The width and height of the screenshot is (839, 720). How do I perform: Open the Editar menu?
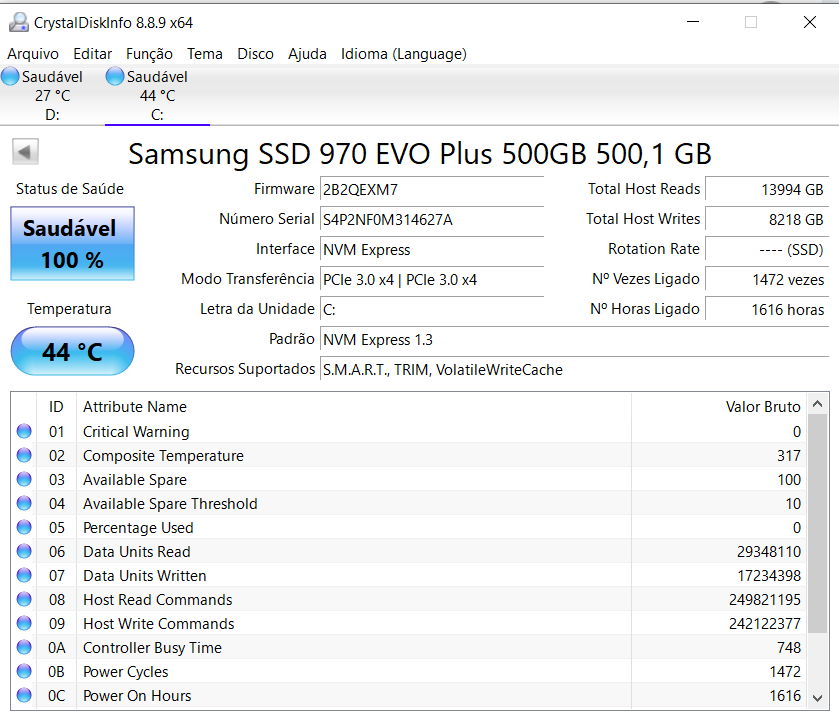pyautogui.click(x=93, y=54)
